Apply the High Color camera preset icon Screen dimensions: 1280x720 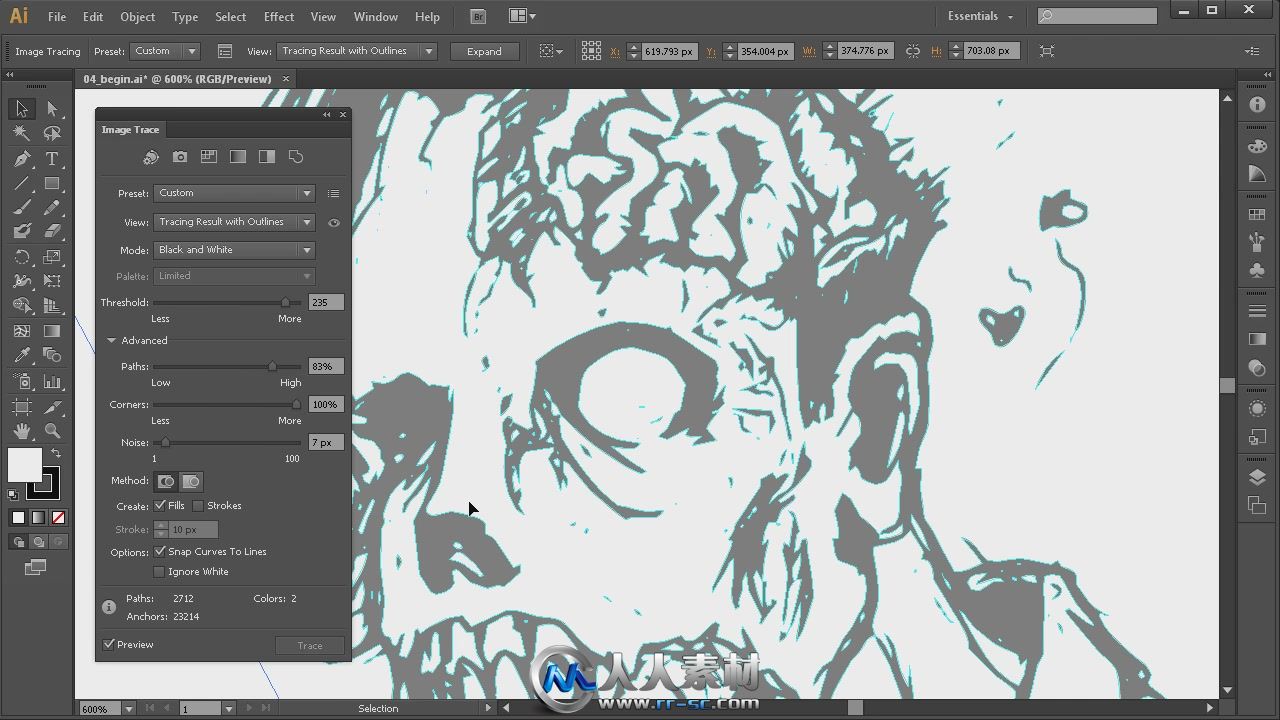(x=180, y=157)
